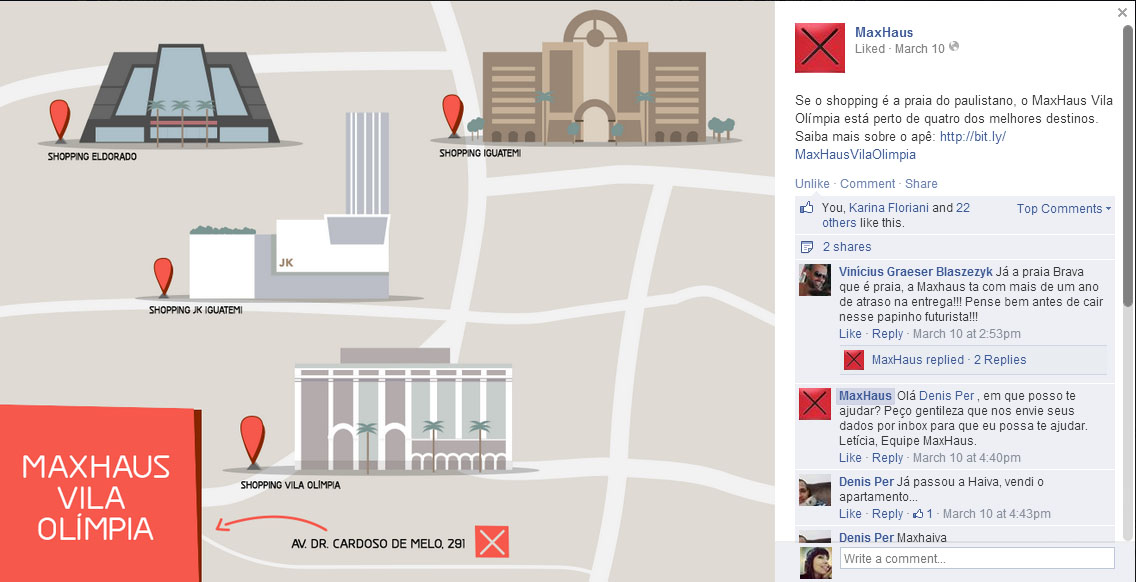1136x582 pixels.
Task: Open the March 10 at 4:43pm timestamp
Action: tap(997, 514)
